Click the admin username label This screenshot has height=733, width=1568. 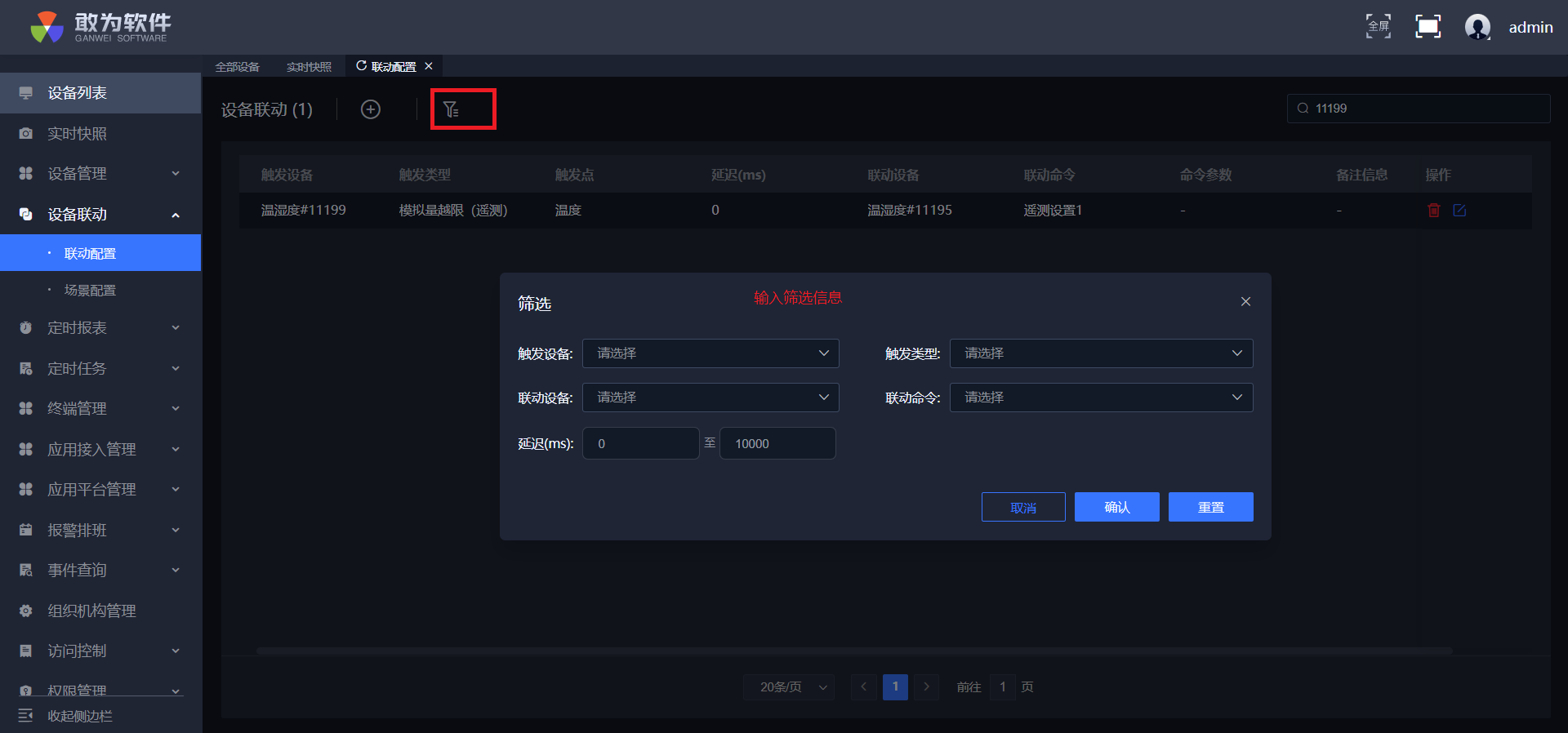click(1530, 27)
